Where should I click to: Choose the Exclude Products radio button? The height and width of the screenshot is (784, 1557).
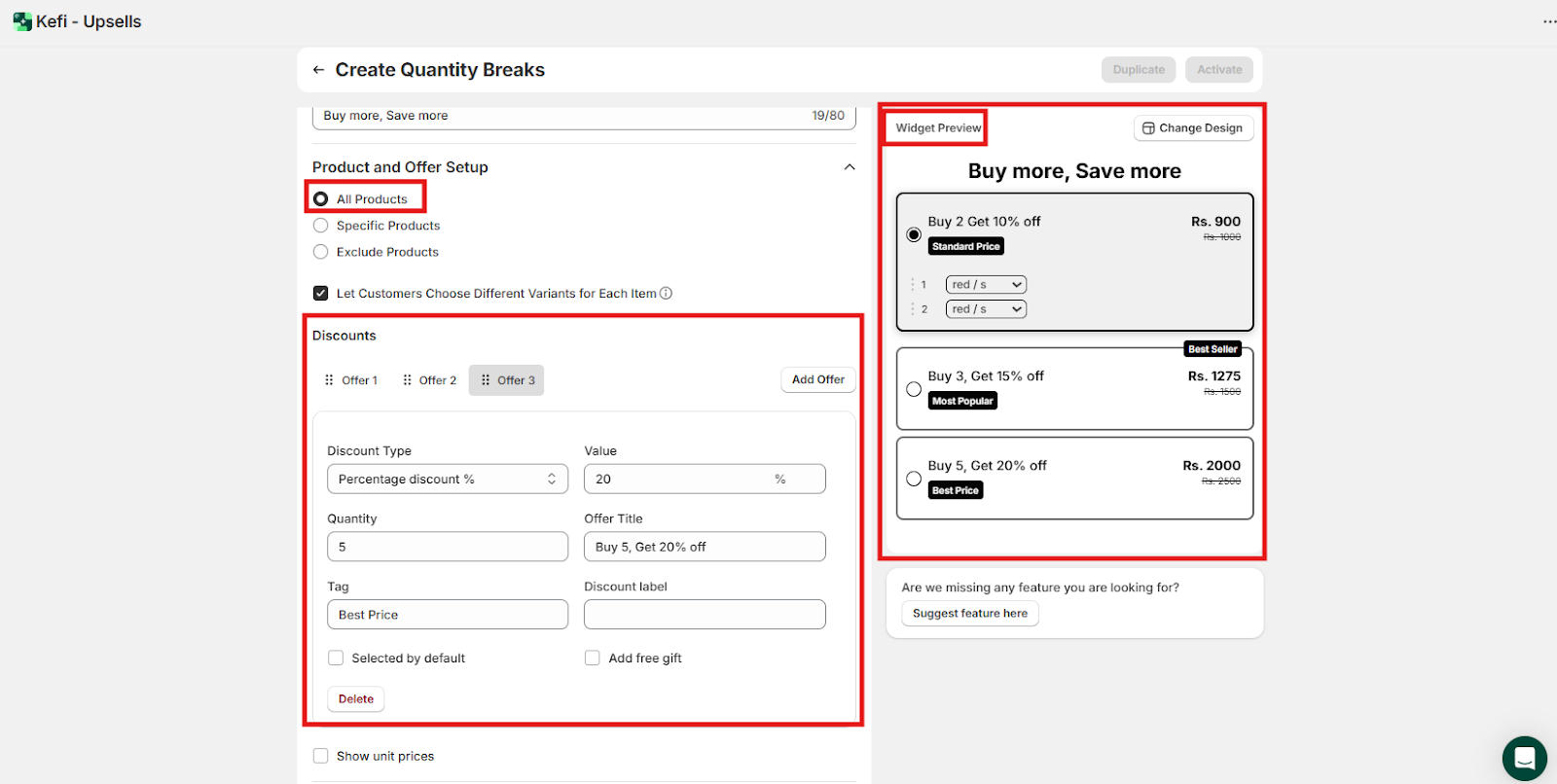click(x=321, y=252)
